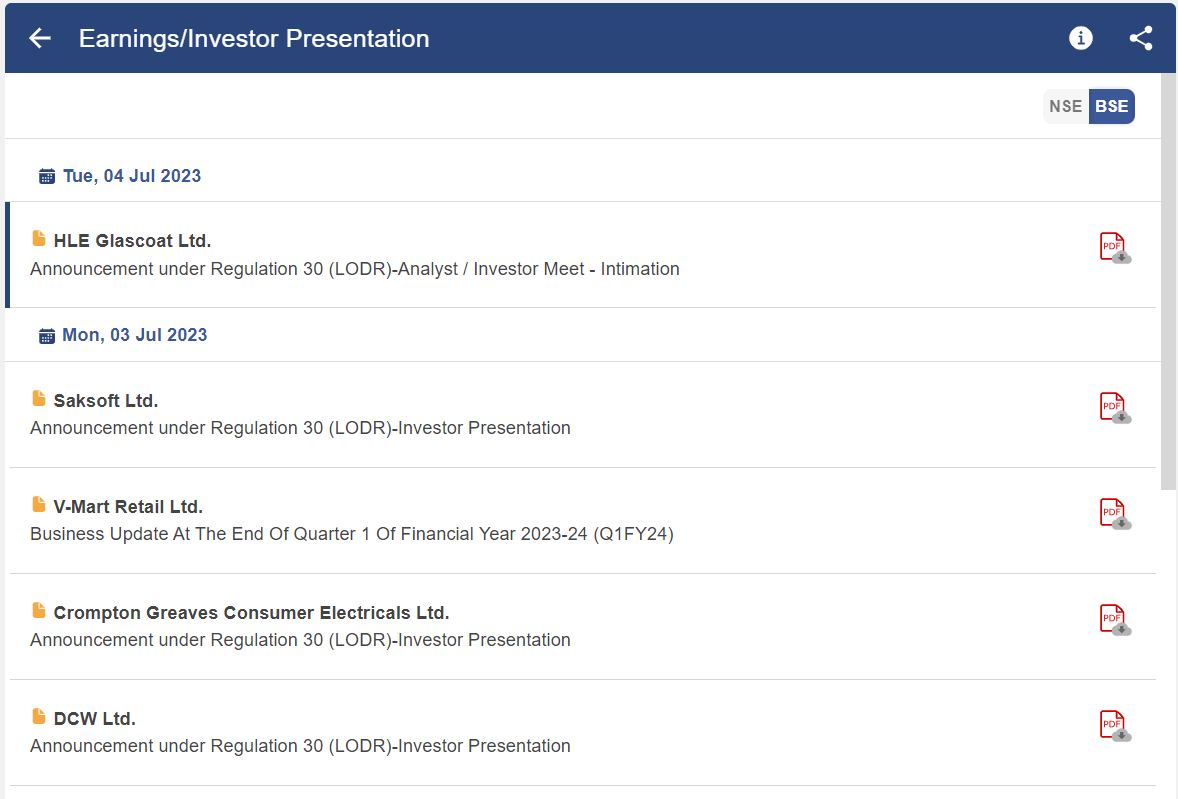Go back using the header arrow

click(x=40, y=38)
